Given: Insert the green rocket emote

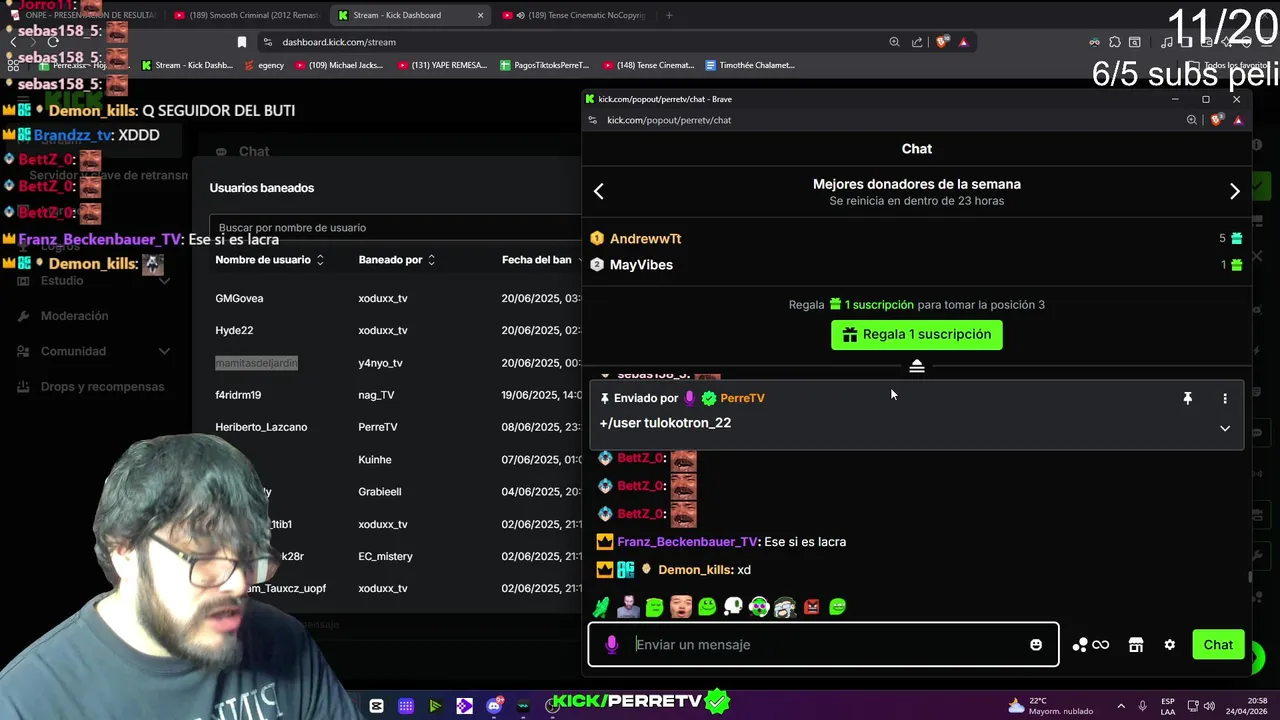Looking at the screenshot, I should point(601,607).
